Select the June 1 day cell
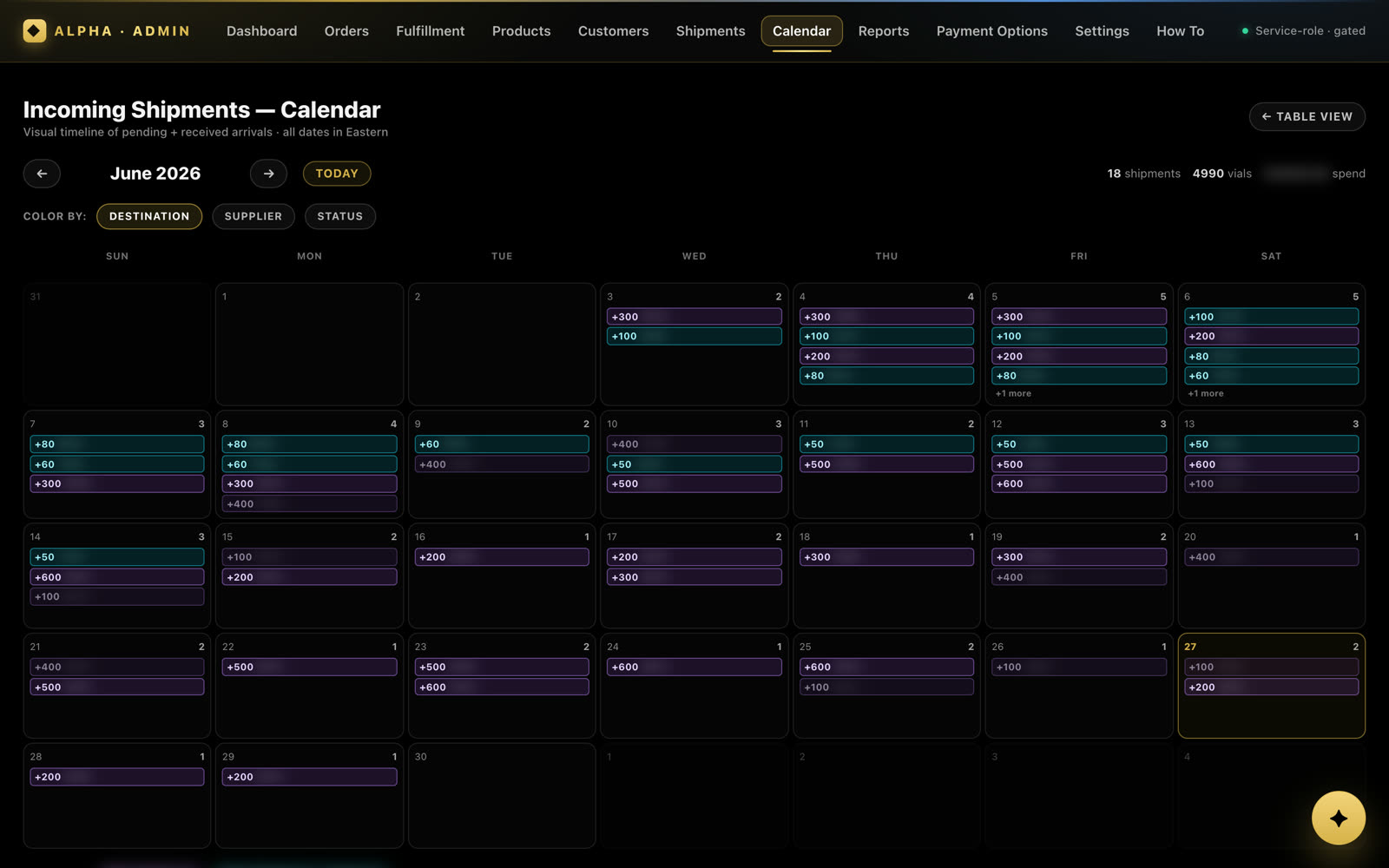The width and height of the screenshot is (1389, 868). 309,344
